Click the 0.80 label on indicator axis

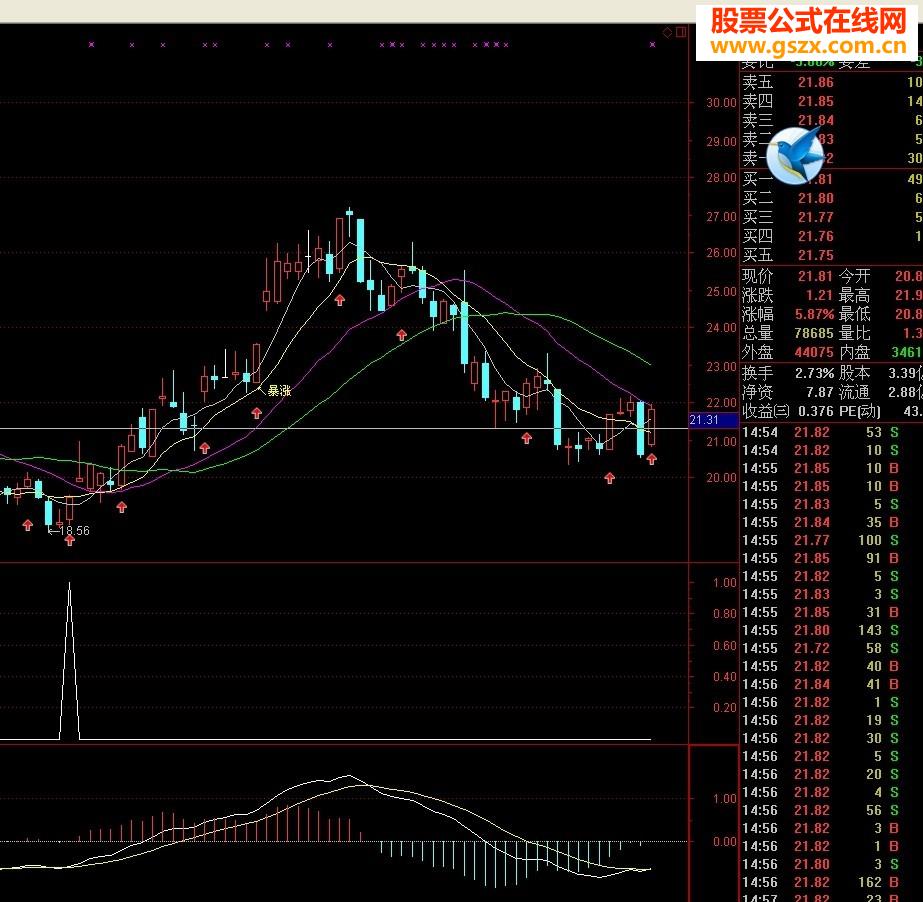click(x=725, y=614)
